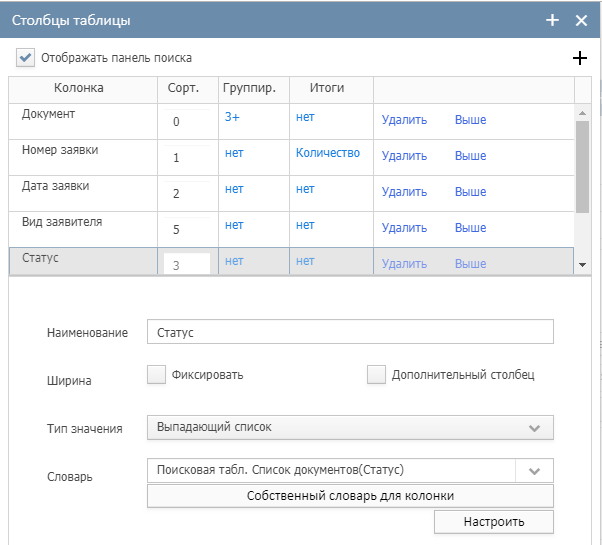Image resolution: width=602 pixels, height=545 pixels.
Task: Expand the Словарь dropdown arrow
Action: click(534, 471)
